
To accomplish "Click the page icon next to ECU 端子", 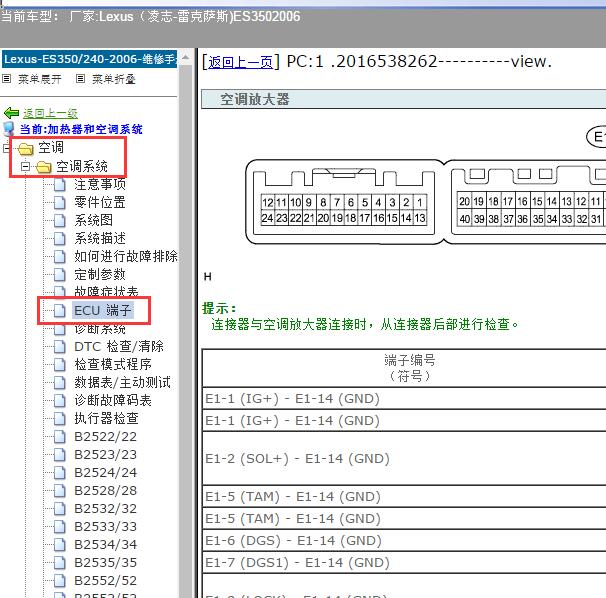I will (60, 310).
